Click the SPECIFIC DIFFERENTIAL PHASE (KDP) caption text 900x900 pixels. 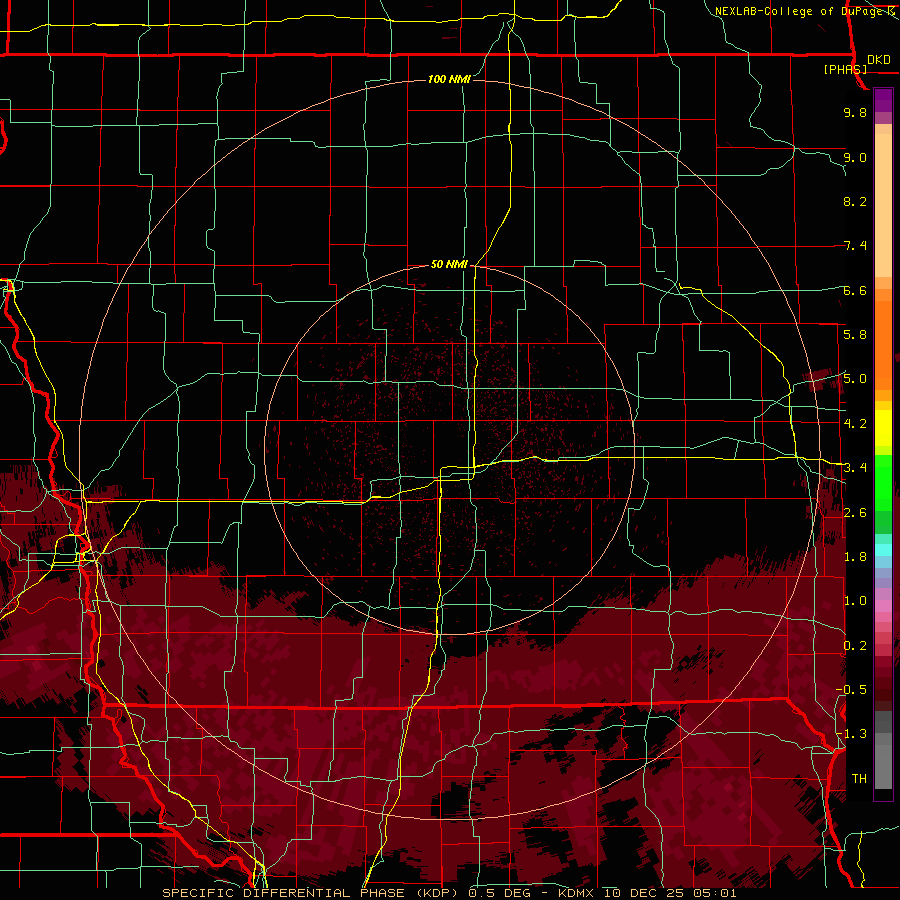pos(313,893)
